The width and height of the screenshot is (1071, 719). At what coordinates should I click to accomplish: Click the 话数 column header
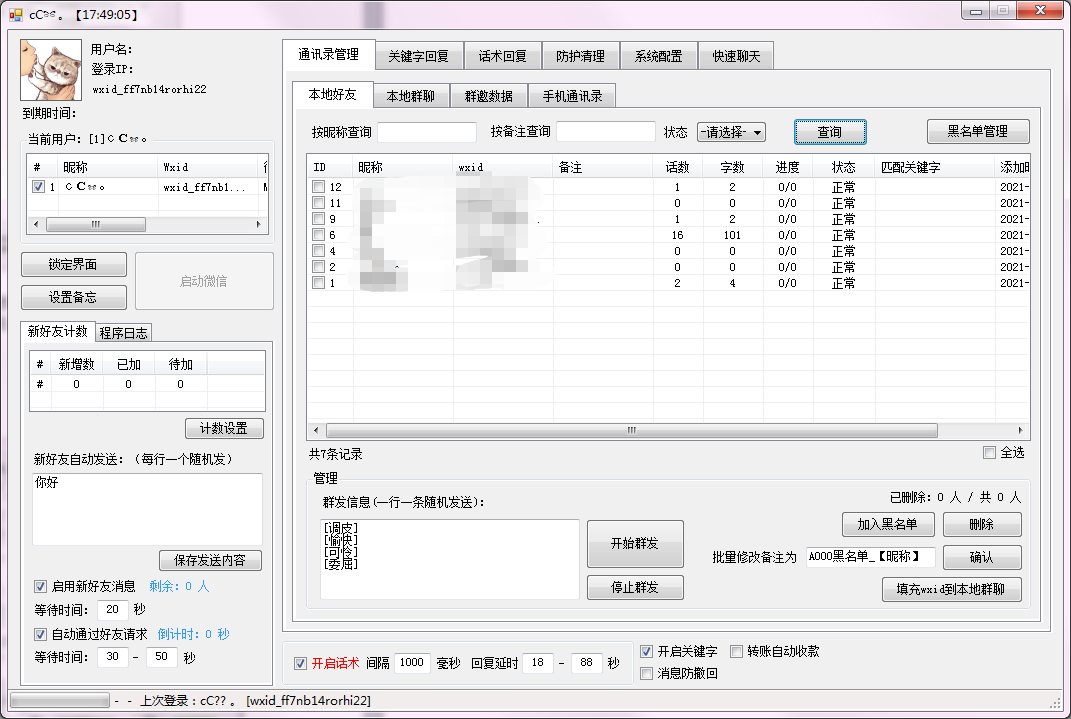coord(678,167)
